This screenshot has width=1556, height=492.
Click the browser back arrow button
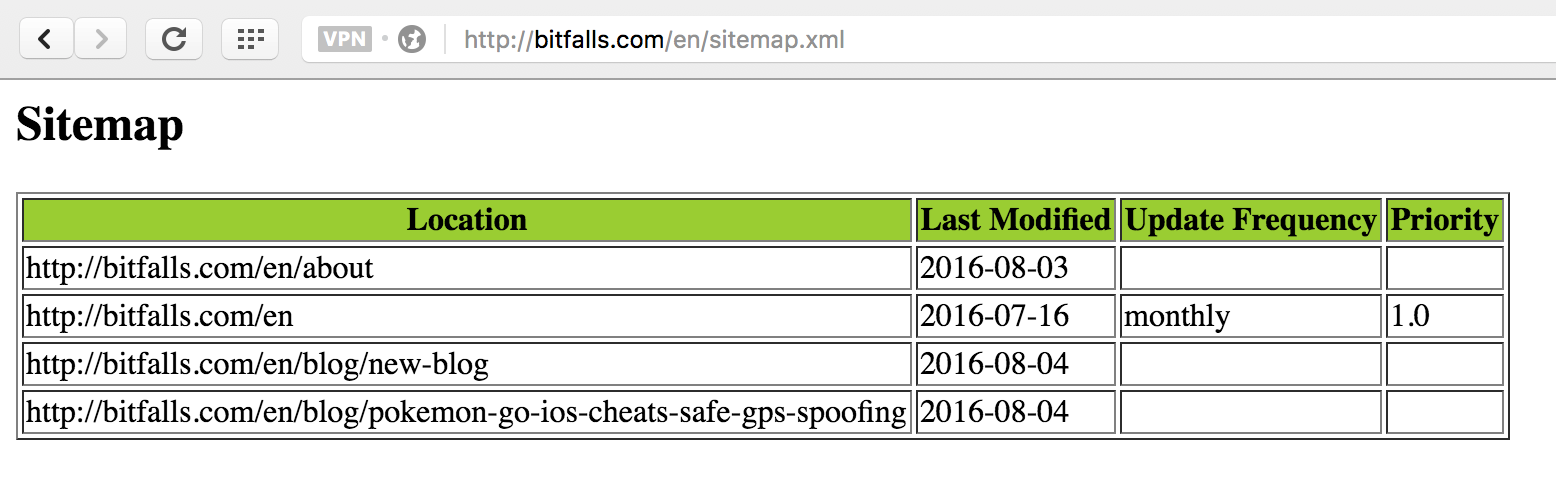click(46, 39)
